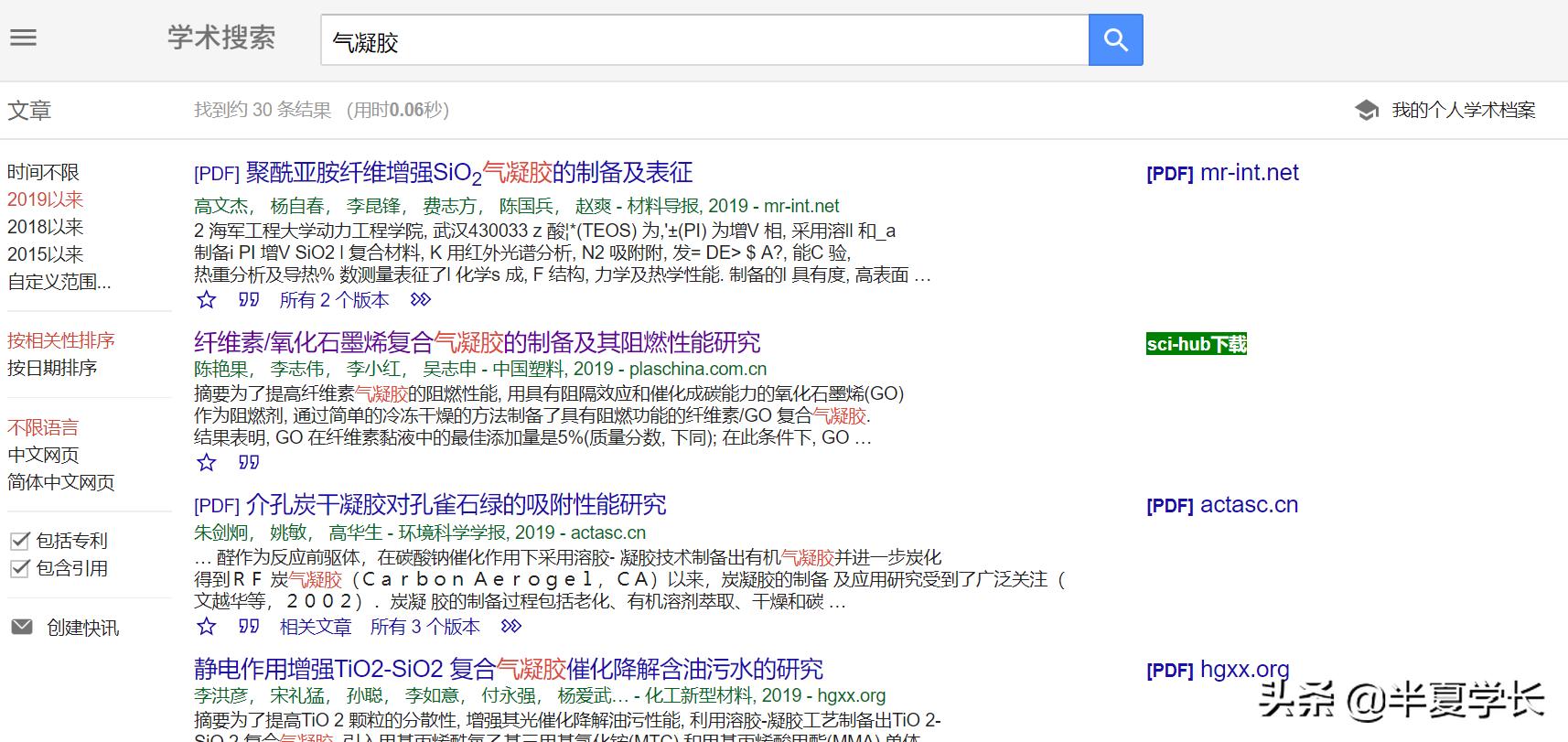Open author 宋礼猛 profile link
The height and width of the screenshot is (742, 1568).
coord(297,695)
